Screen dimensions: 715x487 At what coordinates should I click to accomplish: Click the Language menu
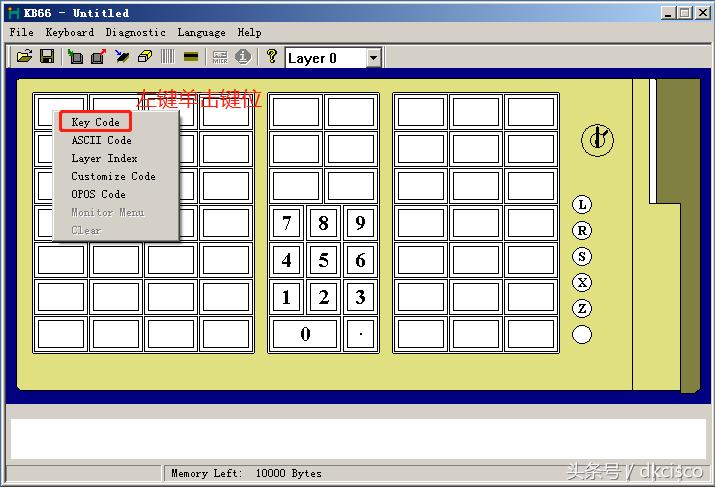point(201,32)
